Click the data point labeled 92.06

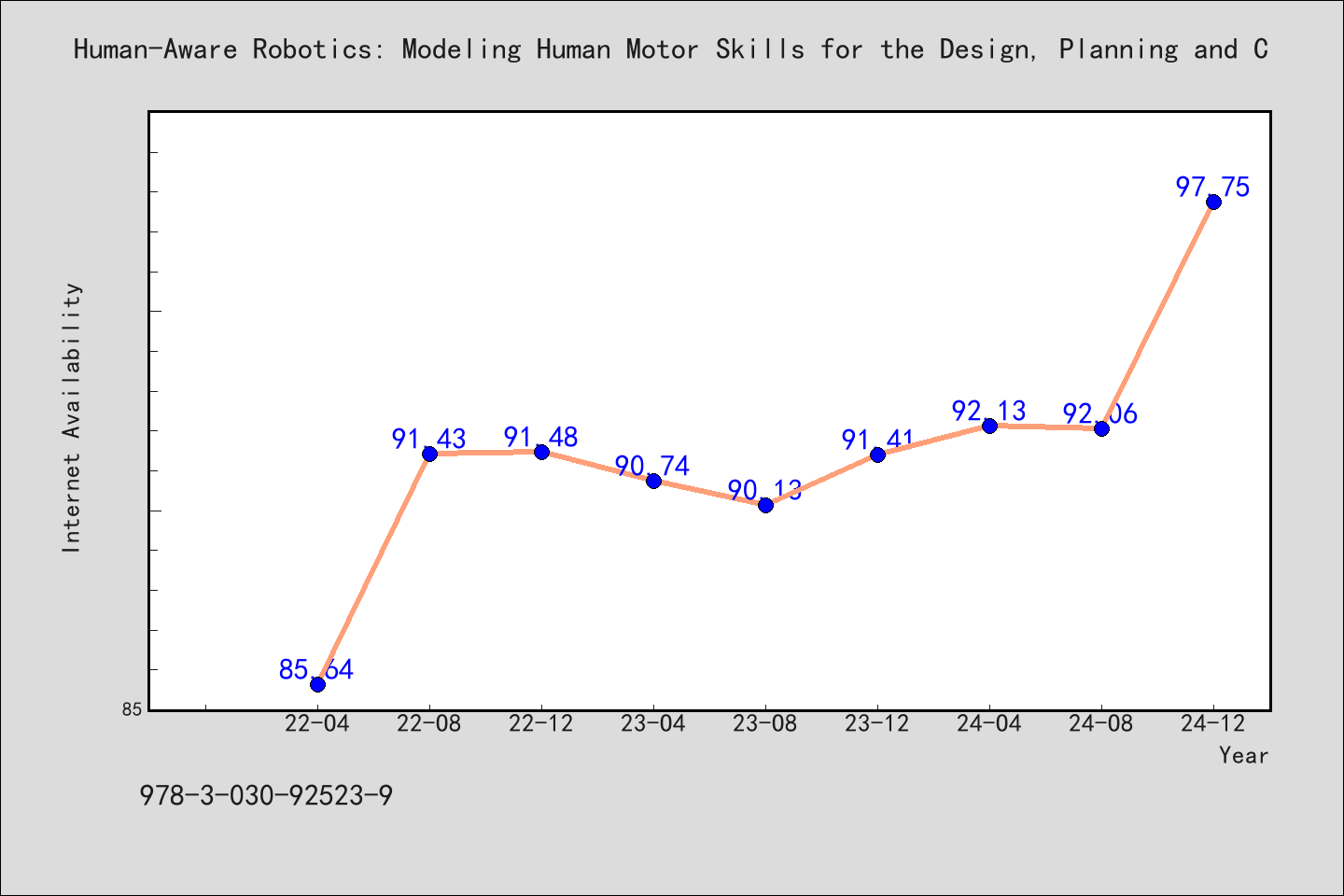coord(1101,428)
